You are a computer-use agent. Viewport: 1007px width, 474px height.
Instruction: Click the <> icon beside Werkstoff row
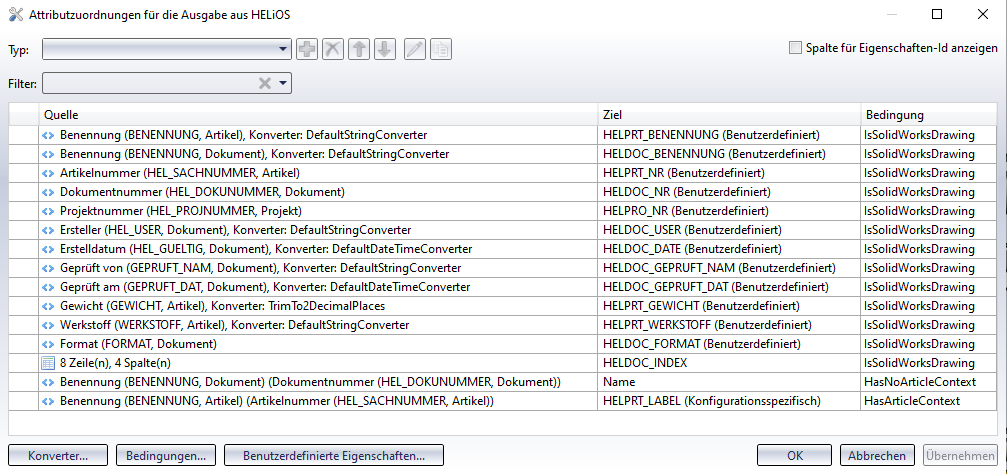[x=48, y=325]
